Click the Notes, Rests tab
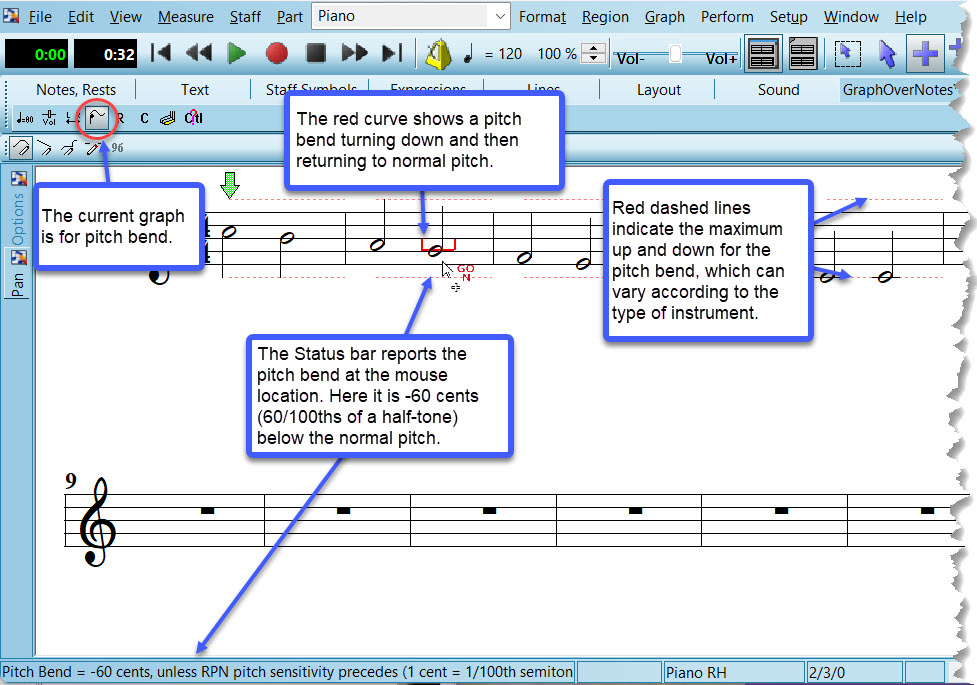 coord(76,90)
